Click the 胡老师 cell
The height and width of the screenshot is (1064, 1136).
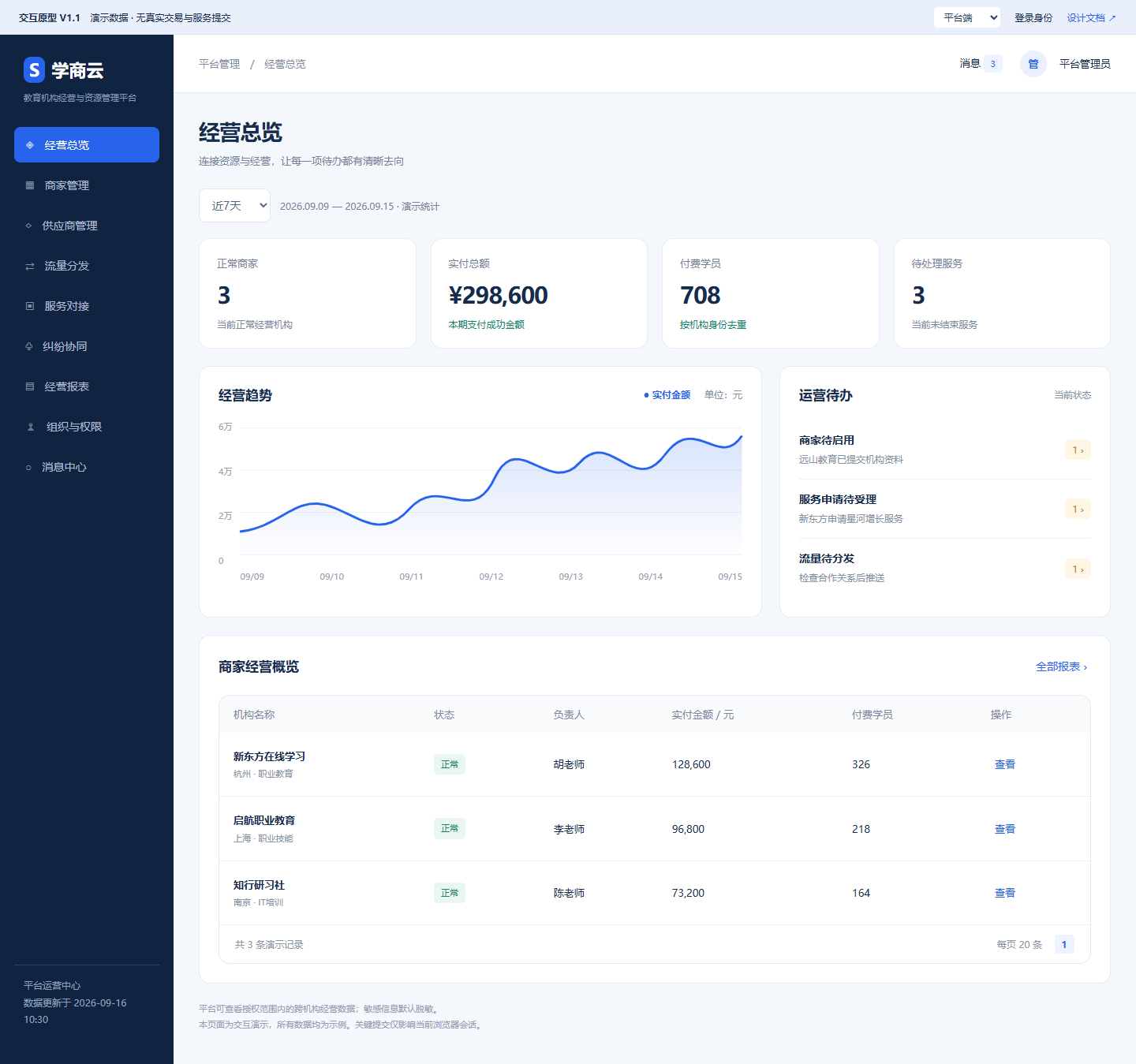569,764
